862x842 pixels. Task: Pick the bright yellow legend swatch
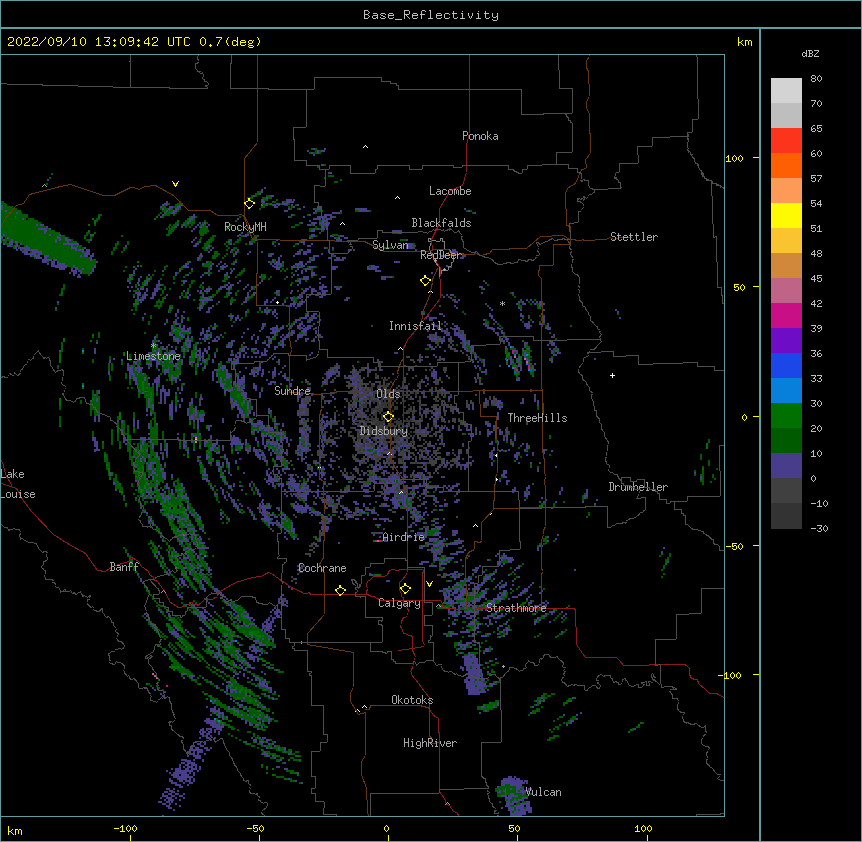point(786,215)
